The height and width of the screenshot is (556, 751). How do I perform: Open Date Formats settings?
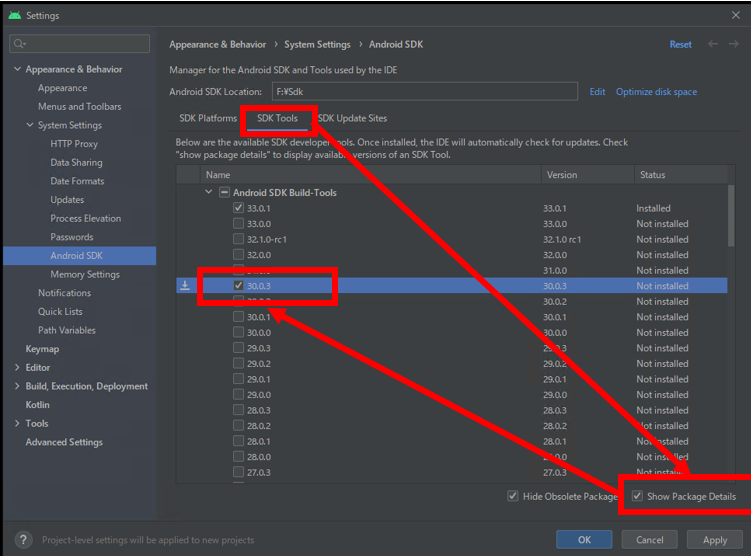77,181
